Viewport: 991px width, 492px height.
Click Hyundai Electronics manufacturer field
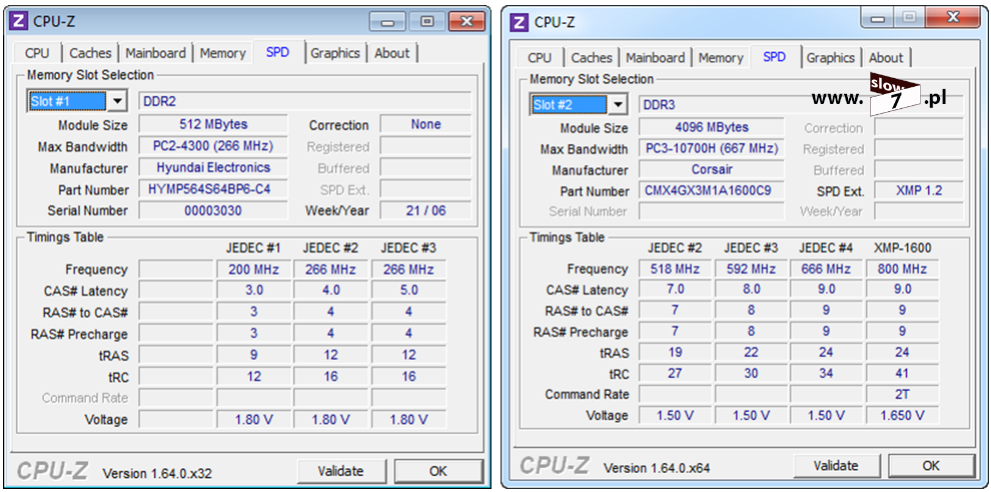point(213,168)
